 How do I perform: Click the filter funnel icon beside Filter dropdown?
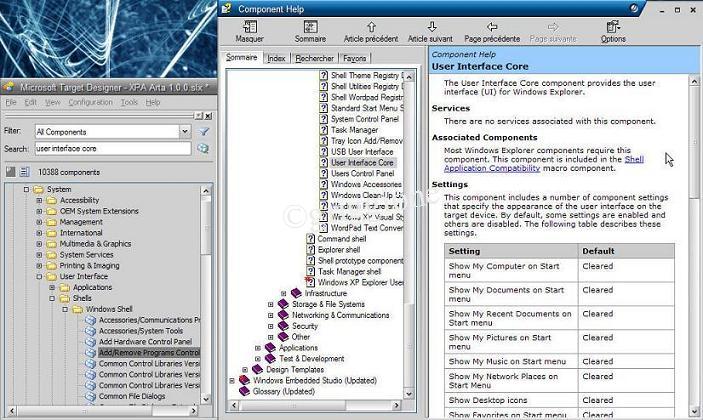pyautogui.click(x=204, y=131)
